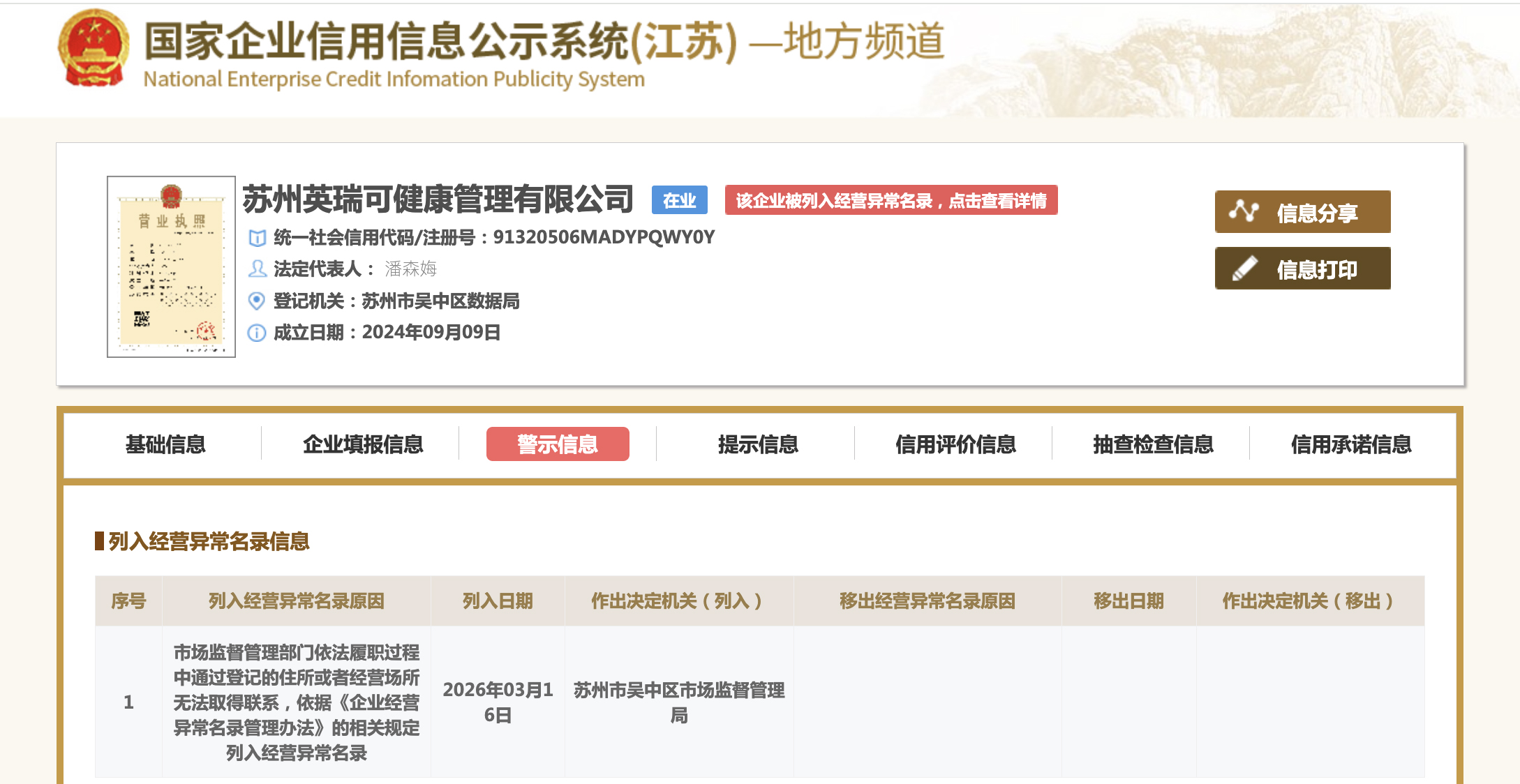Switch to the 基础信息 tab

[165, 444]
